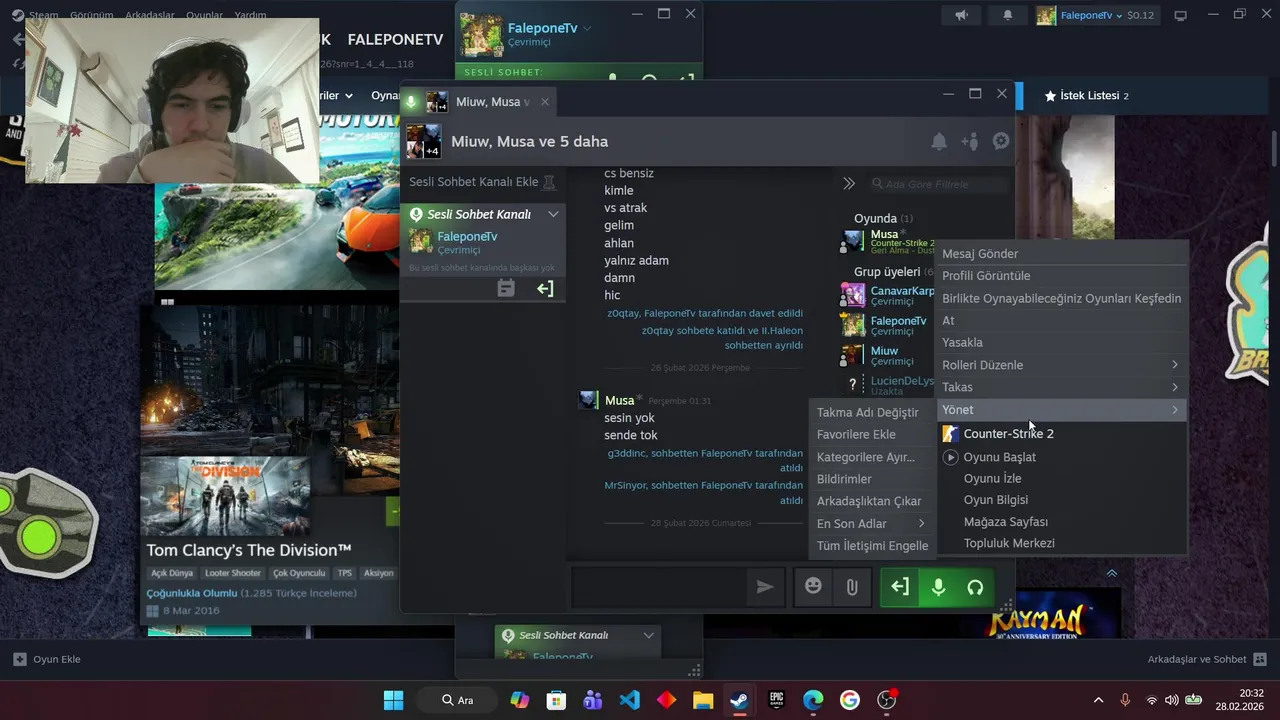
Task: Open Epic Games Launcher from taskbar
Action: click(x=776, y=700)
